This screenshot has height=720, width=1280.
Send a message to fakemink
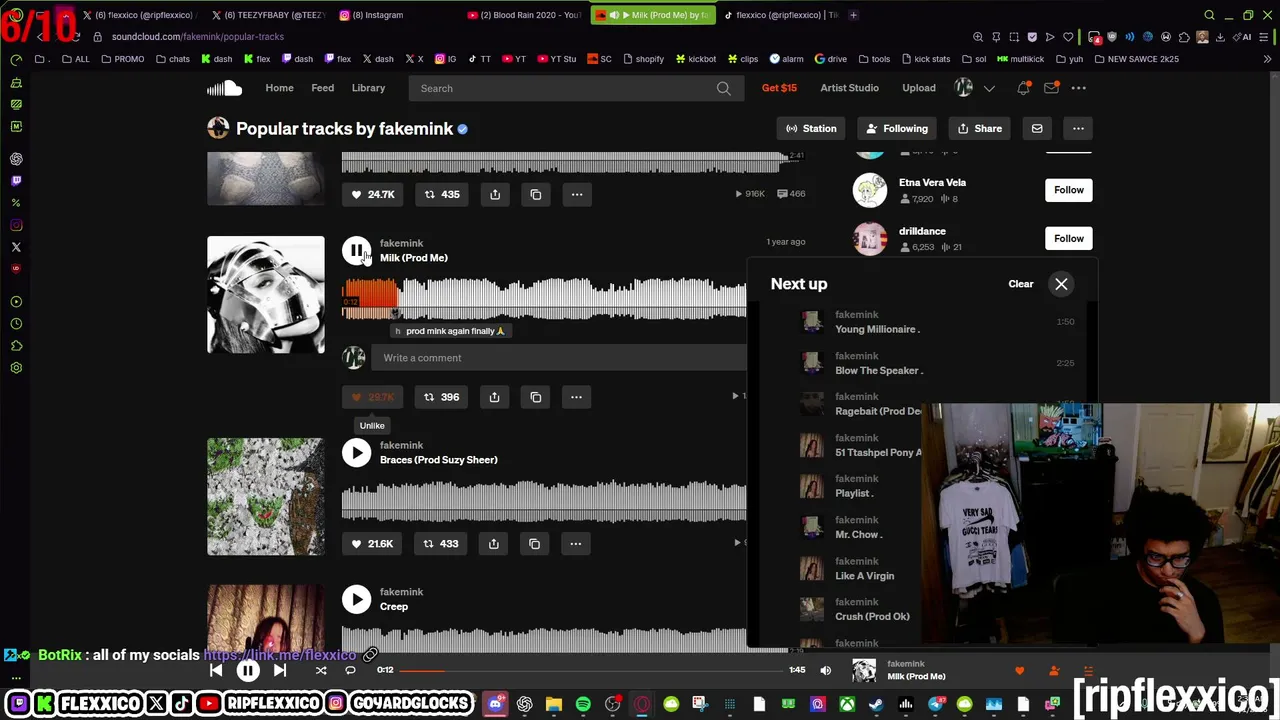click(x=1037, y=128)
